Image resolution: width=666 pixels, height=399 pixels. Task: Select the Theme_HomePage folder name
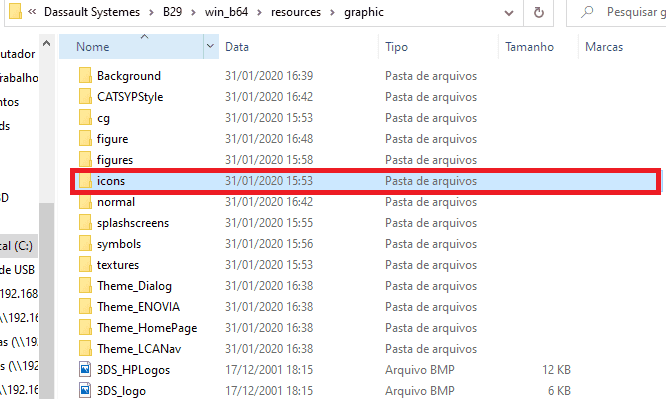147,328
